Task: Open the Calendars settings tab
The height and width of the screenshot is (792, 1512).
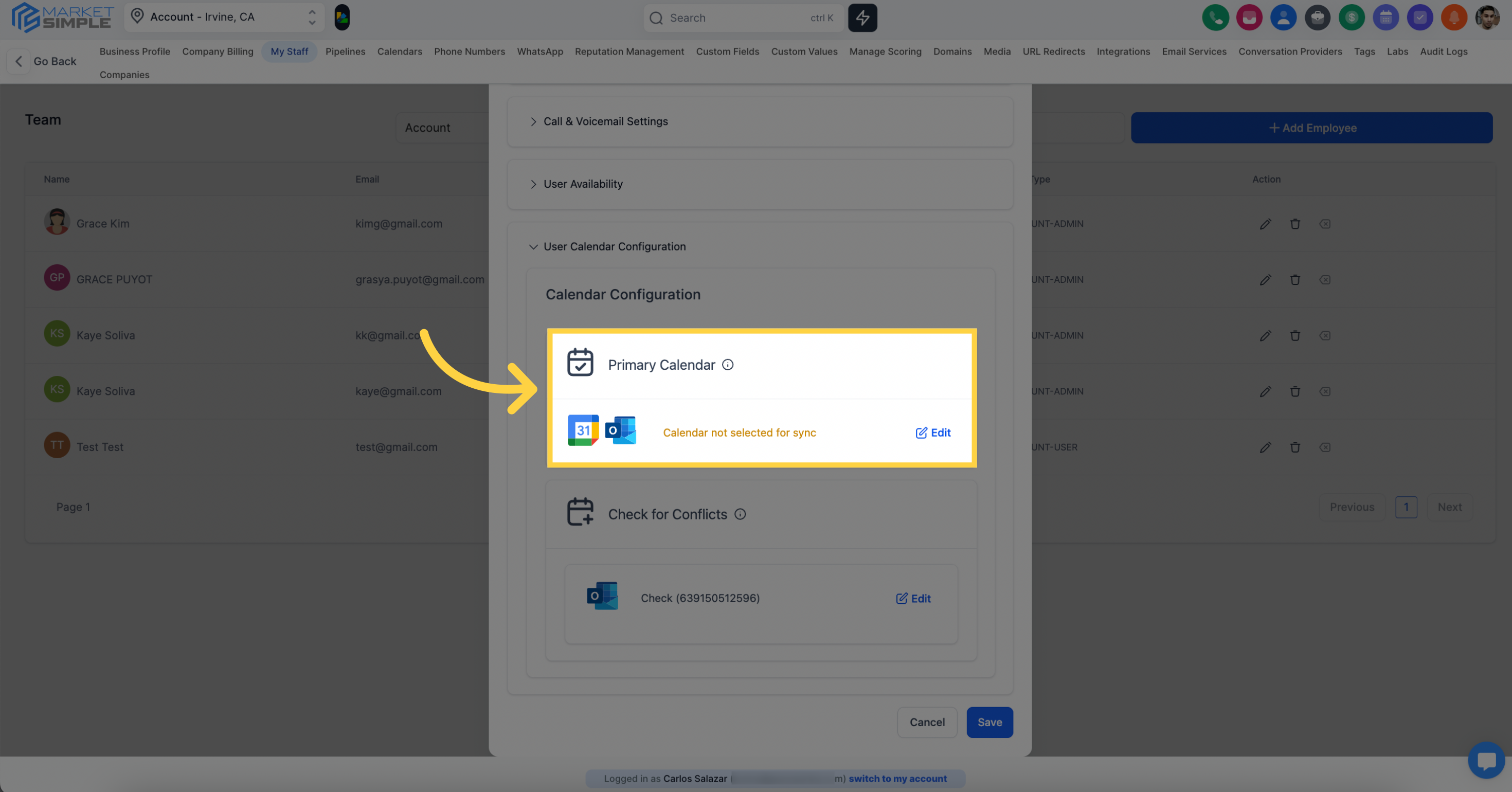Action: (x=399, y=51)
